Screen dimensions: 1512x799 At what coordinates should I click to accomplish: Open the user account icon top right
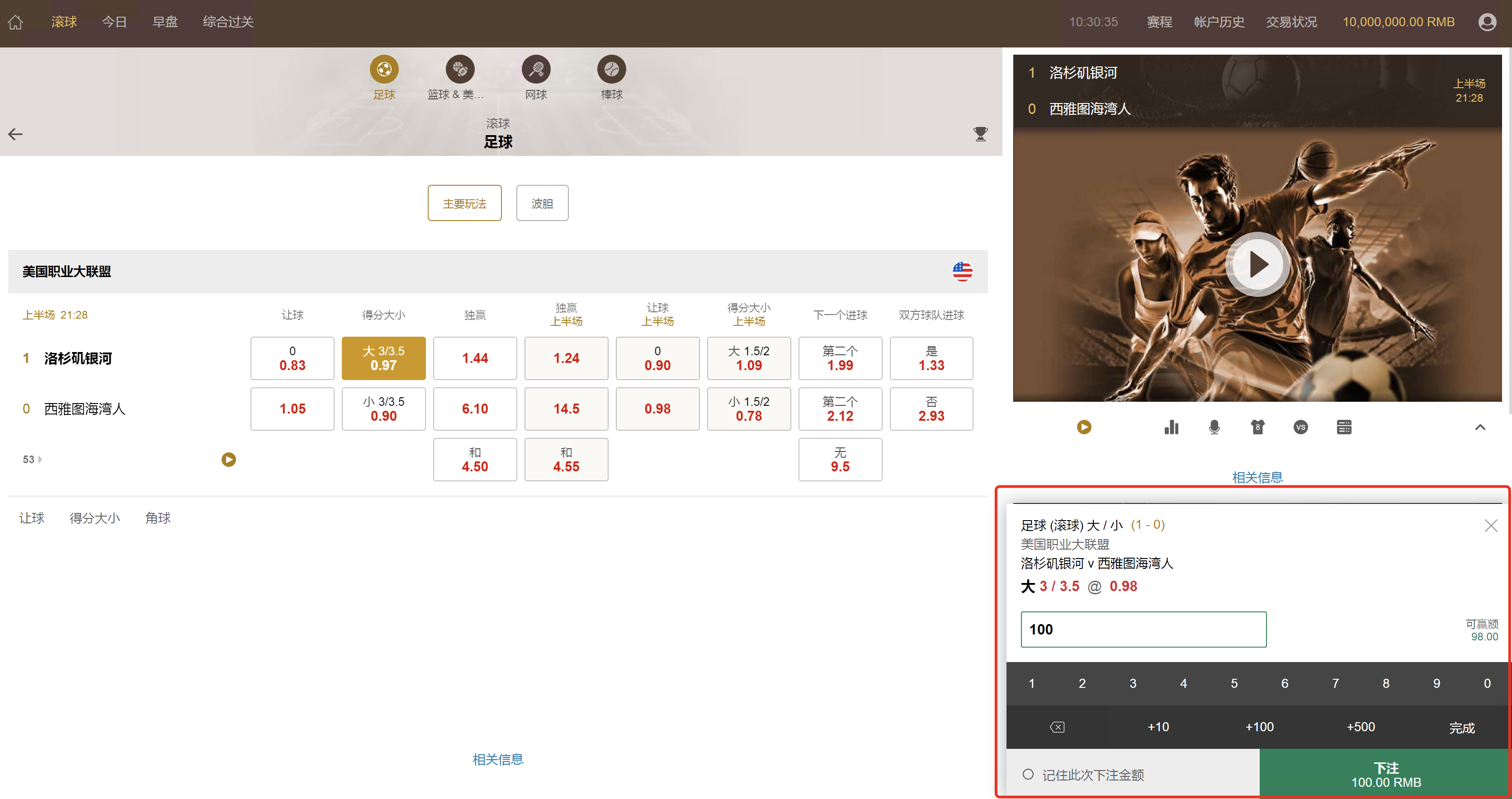click(1488, 21)
